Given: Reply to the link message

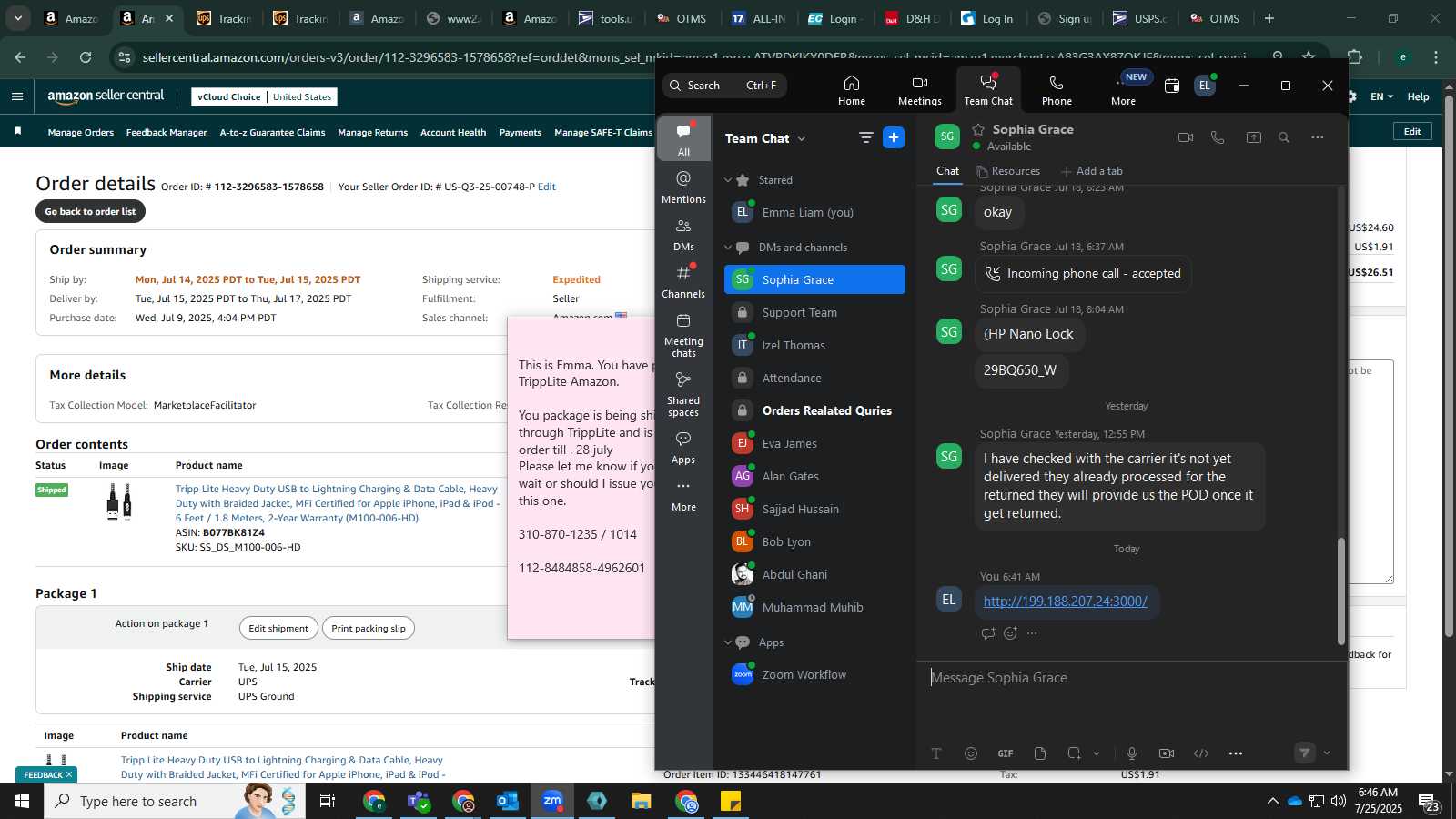Looking at the screenshot, I should tap(987, 633).
